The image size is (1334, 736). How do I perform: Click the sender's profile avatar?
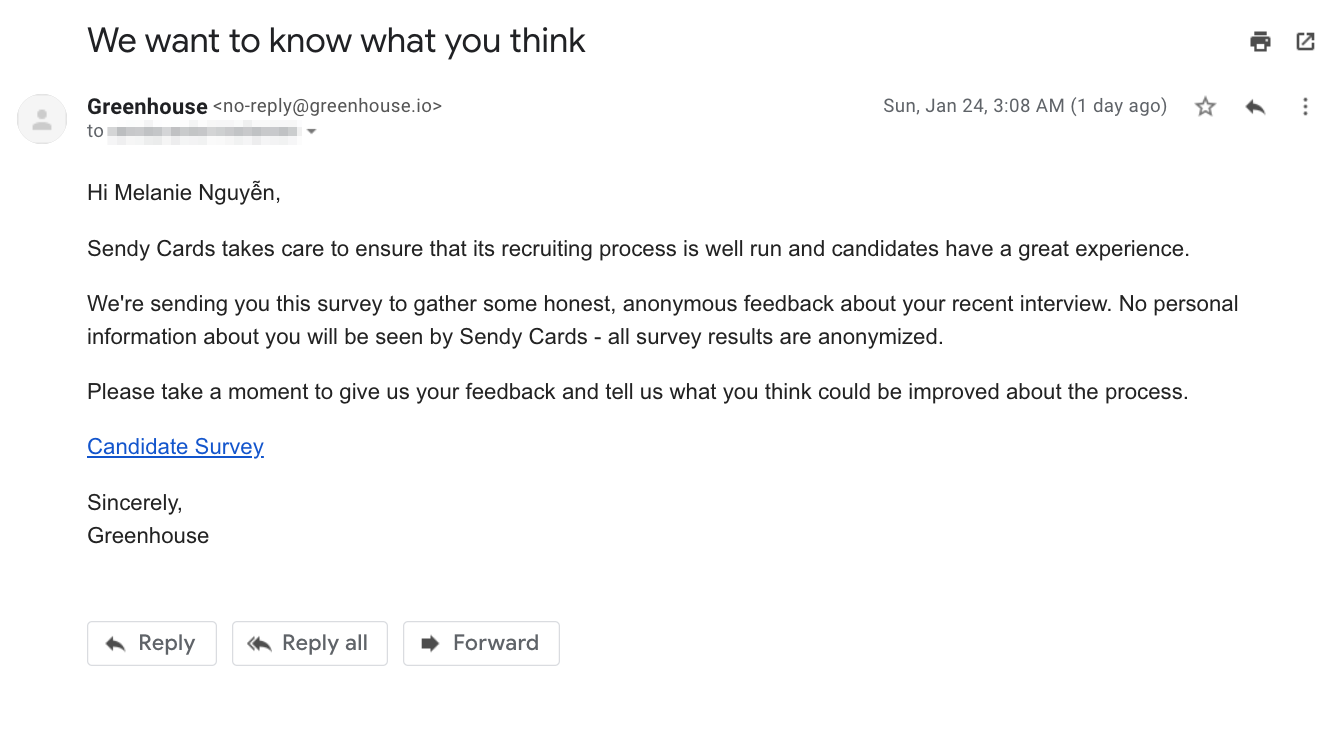[x=42, y=119]
